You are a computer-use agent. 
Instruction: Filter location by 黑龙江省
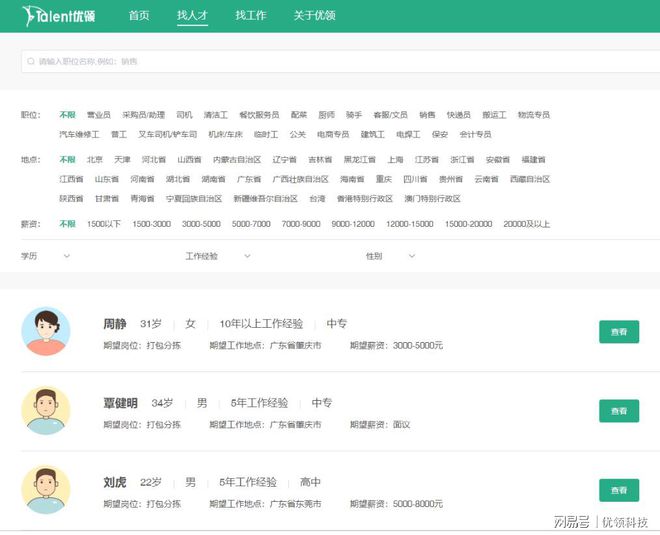point(360,160)
